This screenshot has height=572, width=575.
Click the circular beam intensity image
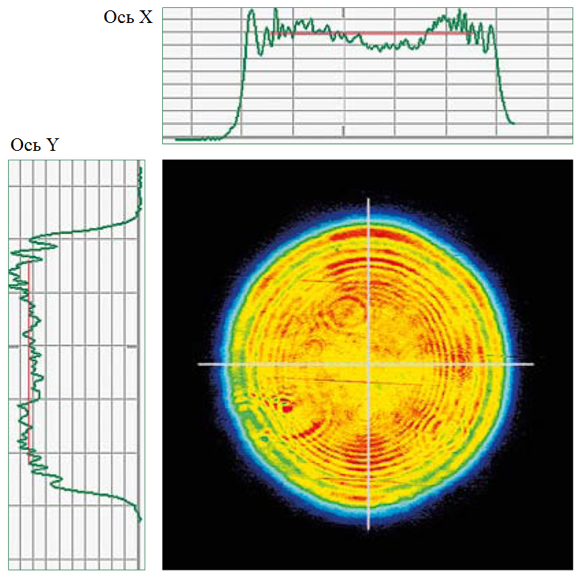click(x=367, y=364)
